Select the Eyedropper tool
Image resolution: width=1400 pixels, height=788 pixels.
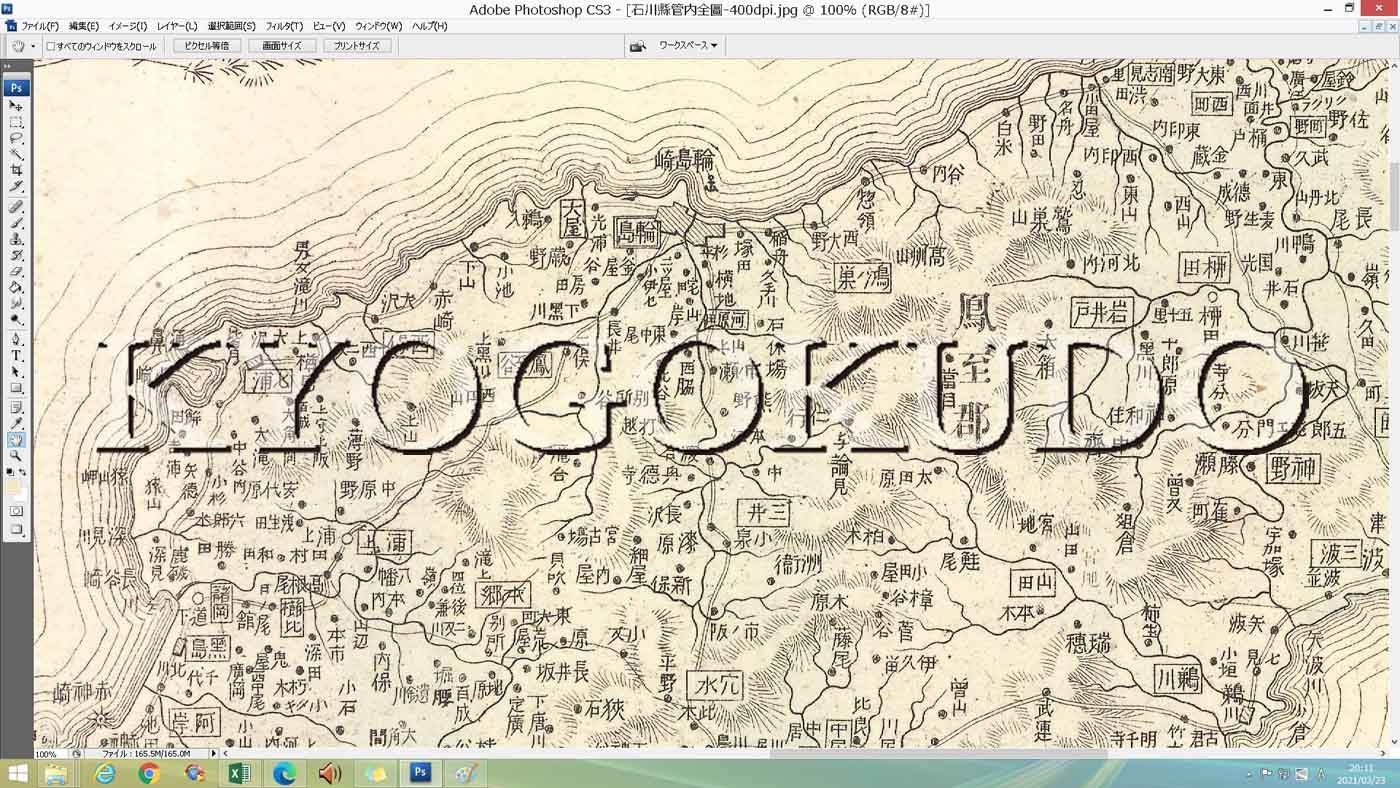point(16,424)
